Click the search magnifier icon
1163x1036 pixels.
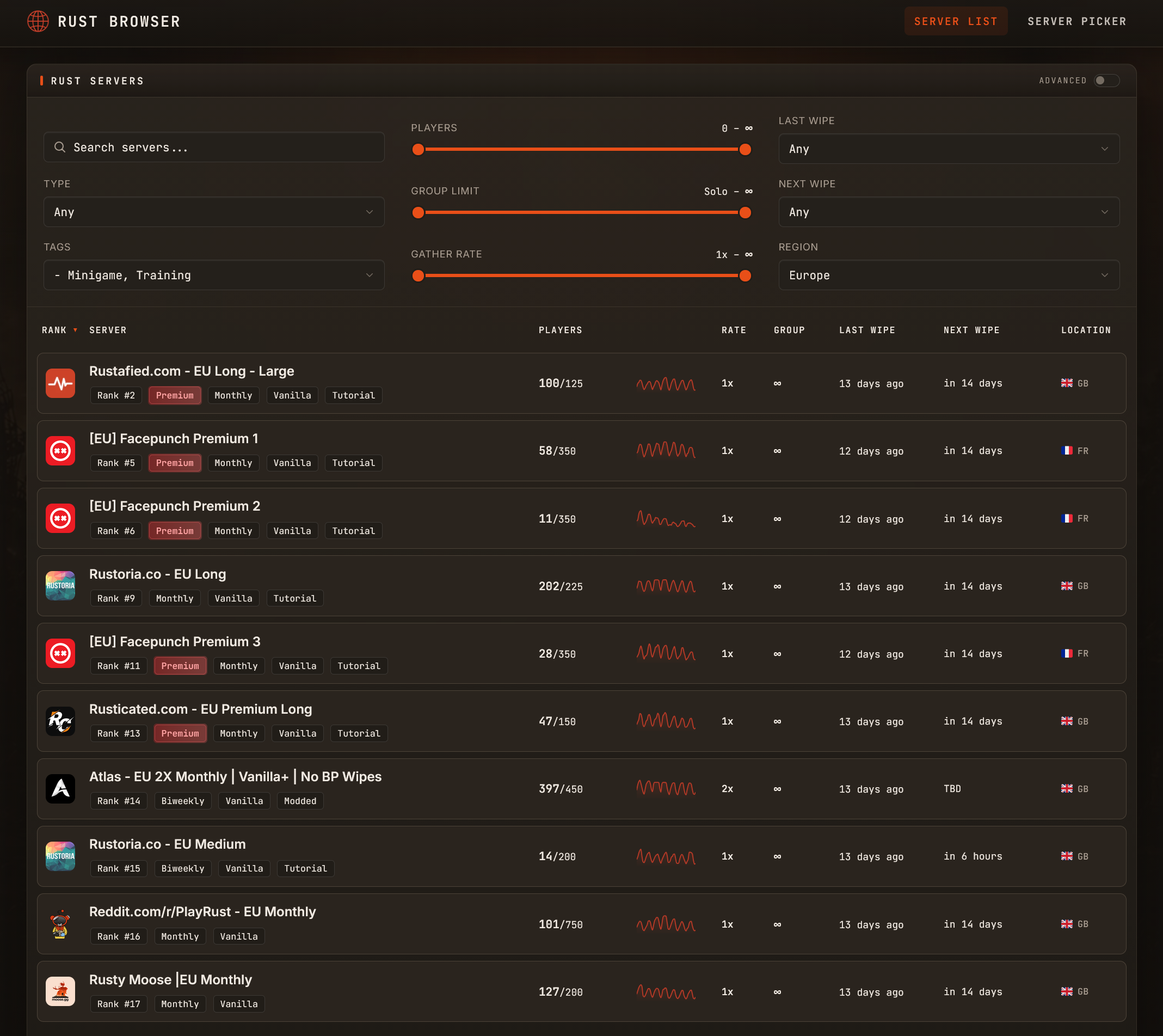pos(60,148)
